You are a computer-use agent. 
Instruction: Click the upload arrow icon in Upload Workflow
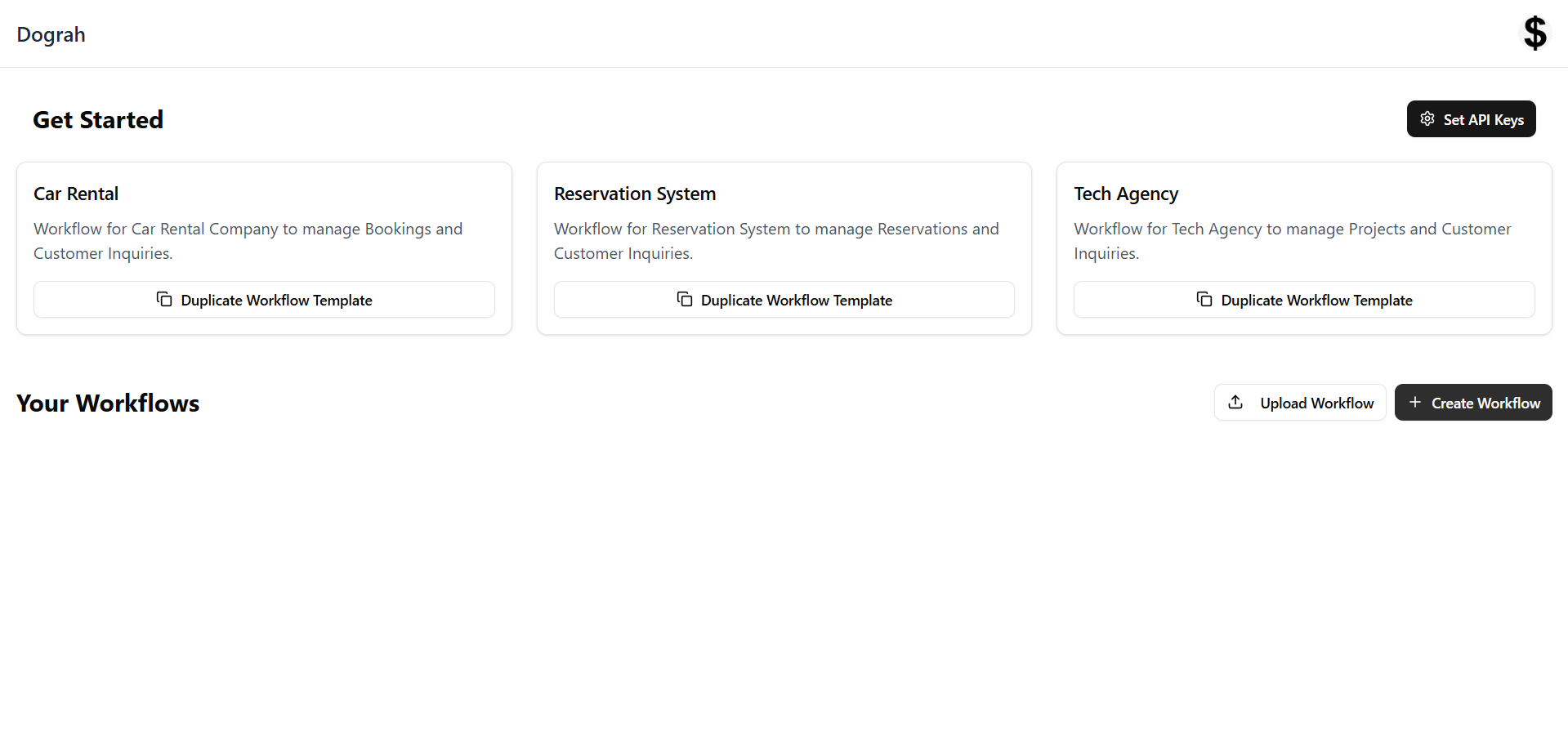(1236, 402)
